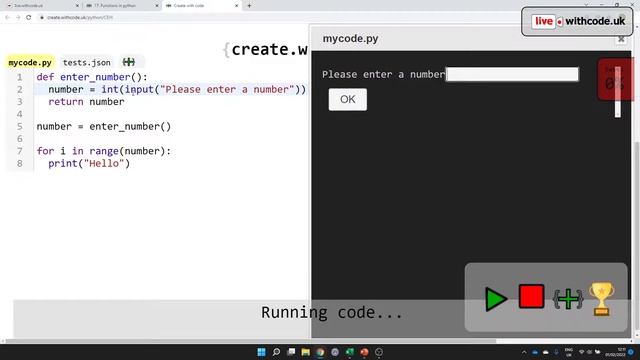
Task: Close the 'Create with code' browser tab
Action: (x=236, y=6)
